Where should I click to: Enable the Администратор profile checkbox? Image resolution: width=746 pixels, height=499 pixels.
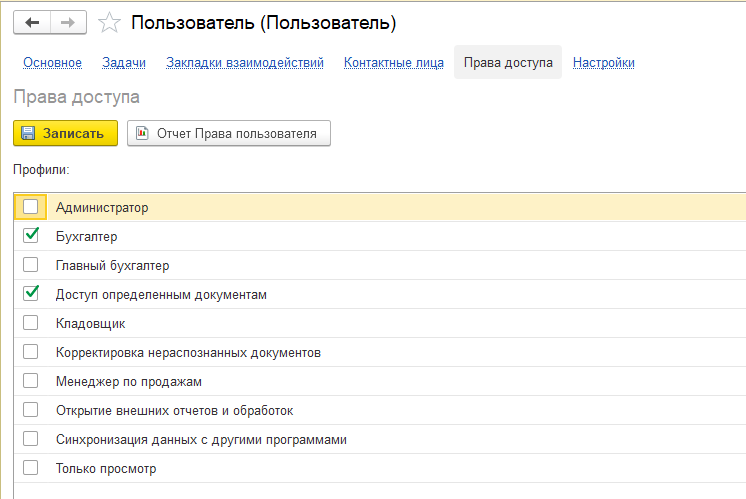[31, 207]
